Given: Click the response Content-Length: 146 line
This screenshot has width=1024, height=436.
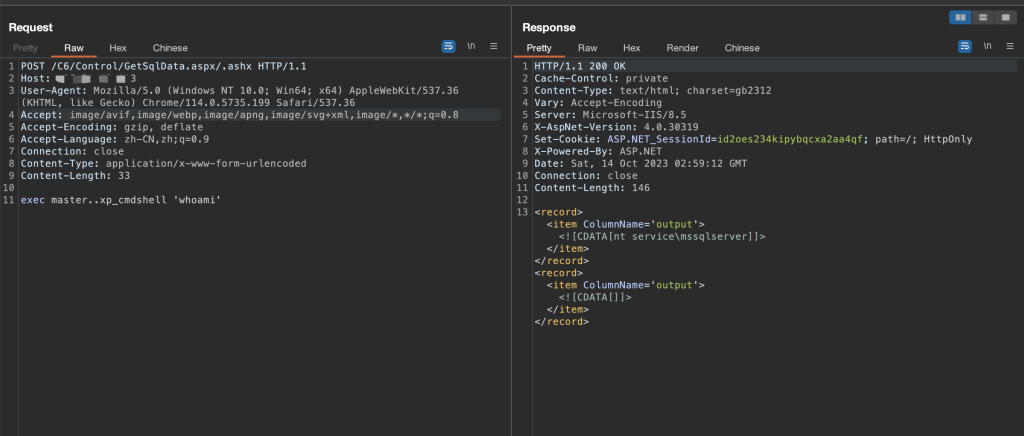Looking at the screenshot, I should pos(592,188).
